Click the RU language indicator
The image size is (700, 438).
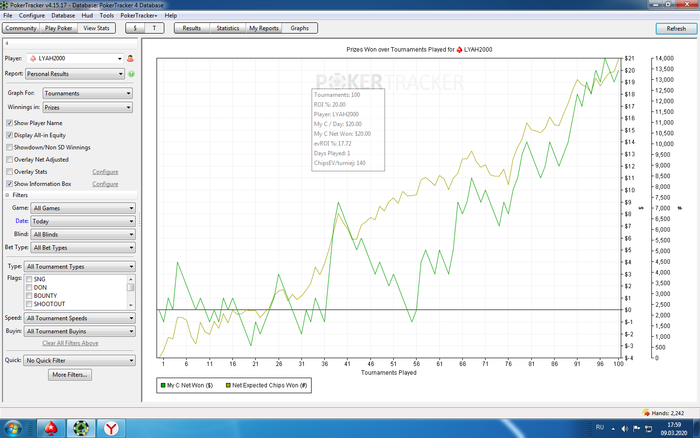[x=600, y=427]
